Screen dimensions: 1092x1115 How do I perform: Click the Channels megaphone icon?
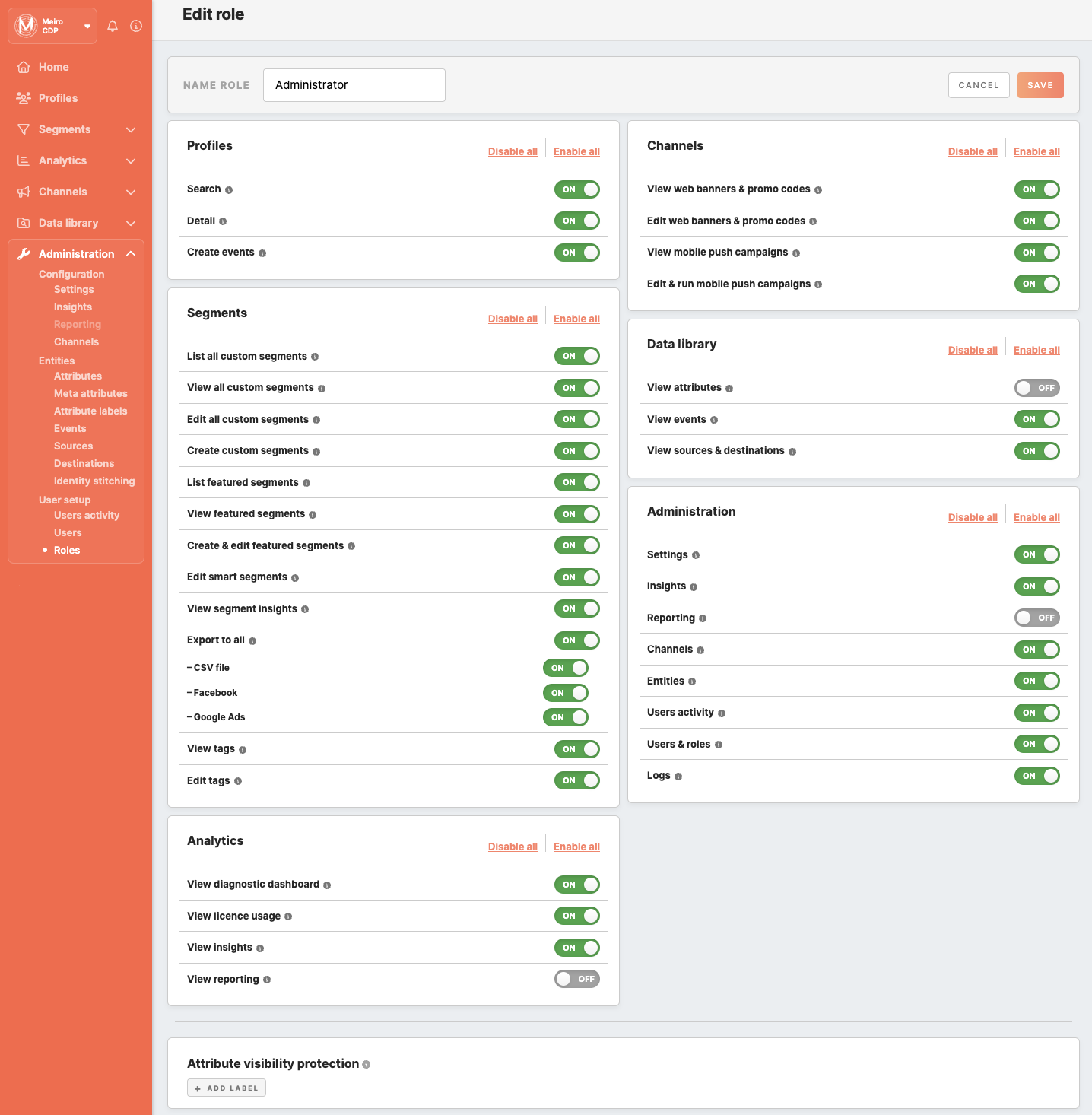(x=24, y=192)
